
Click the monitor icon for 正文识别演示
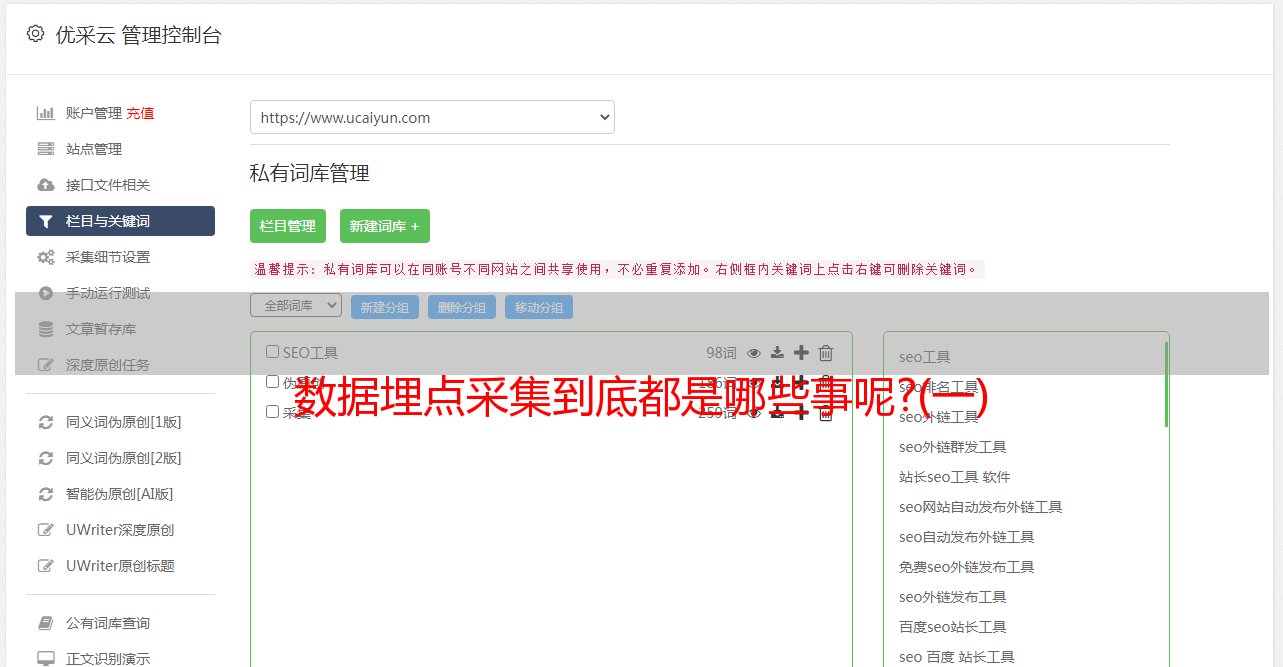tap(46, 659)
